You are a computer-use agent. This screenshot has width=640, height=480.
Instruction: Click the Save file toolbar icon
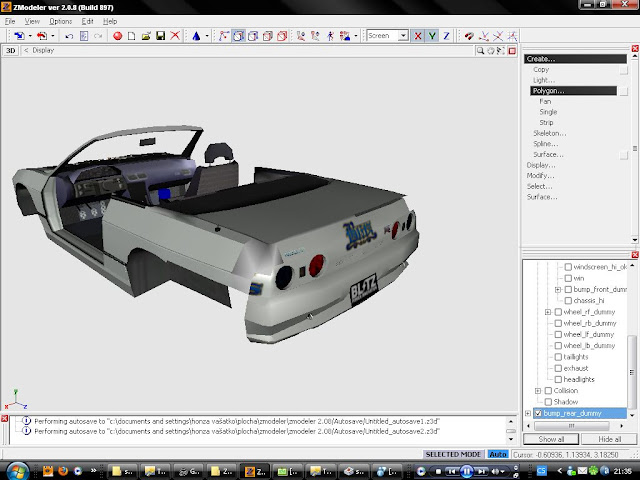(x=161, y=36)
